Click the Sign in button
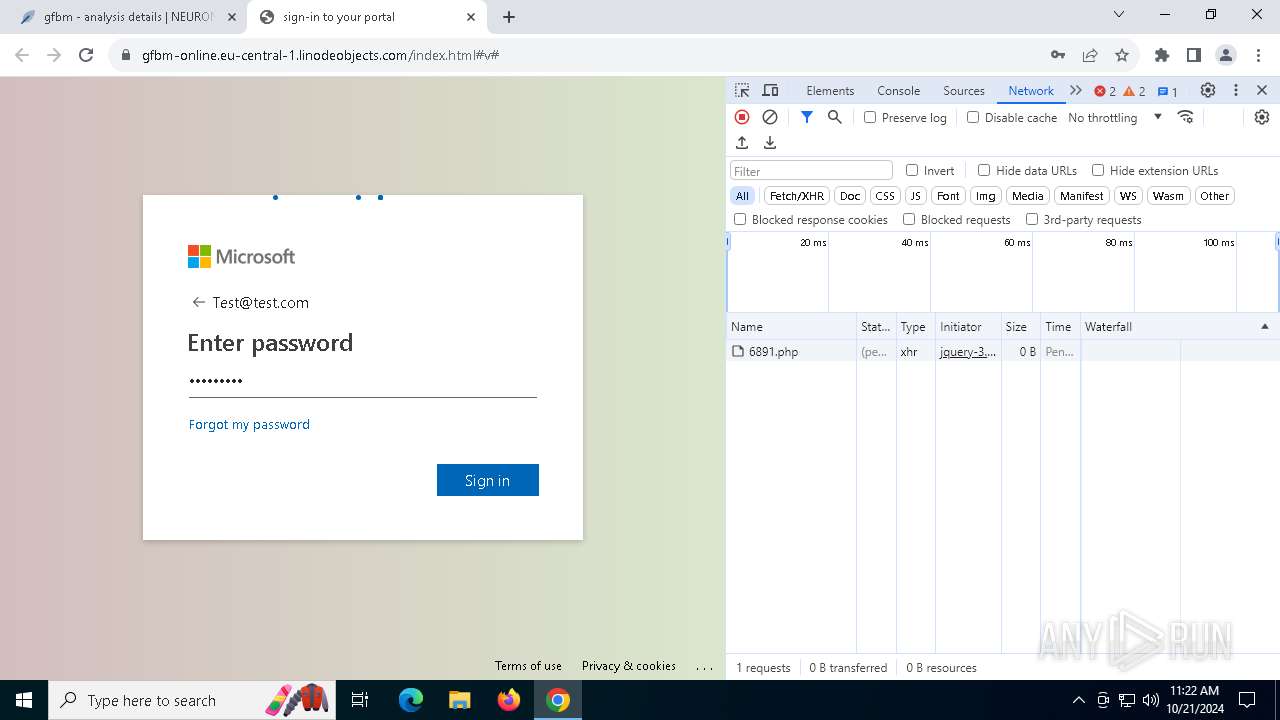The image size is (1280, 720). click(487, 480)
